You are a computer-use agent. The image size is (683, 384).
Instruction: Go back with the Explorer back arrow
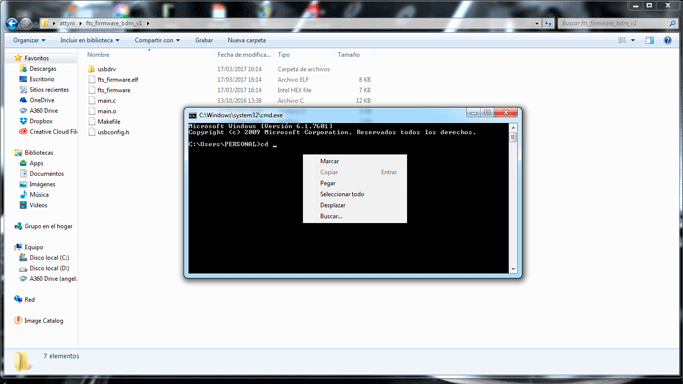pos(12,23)
